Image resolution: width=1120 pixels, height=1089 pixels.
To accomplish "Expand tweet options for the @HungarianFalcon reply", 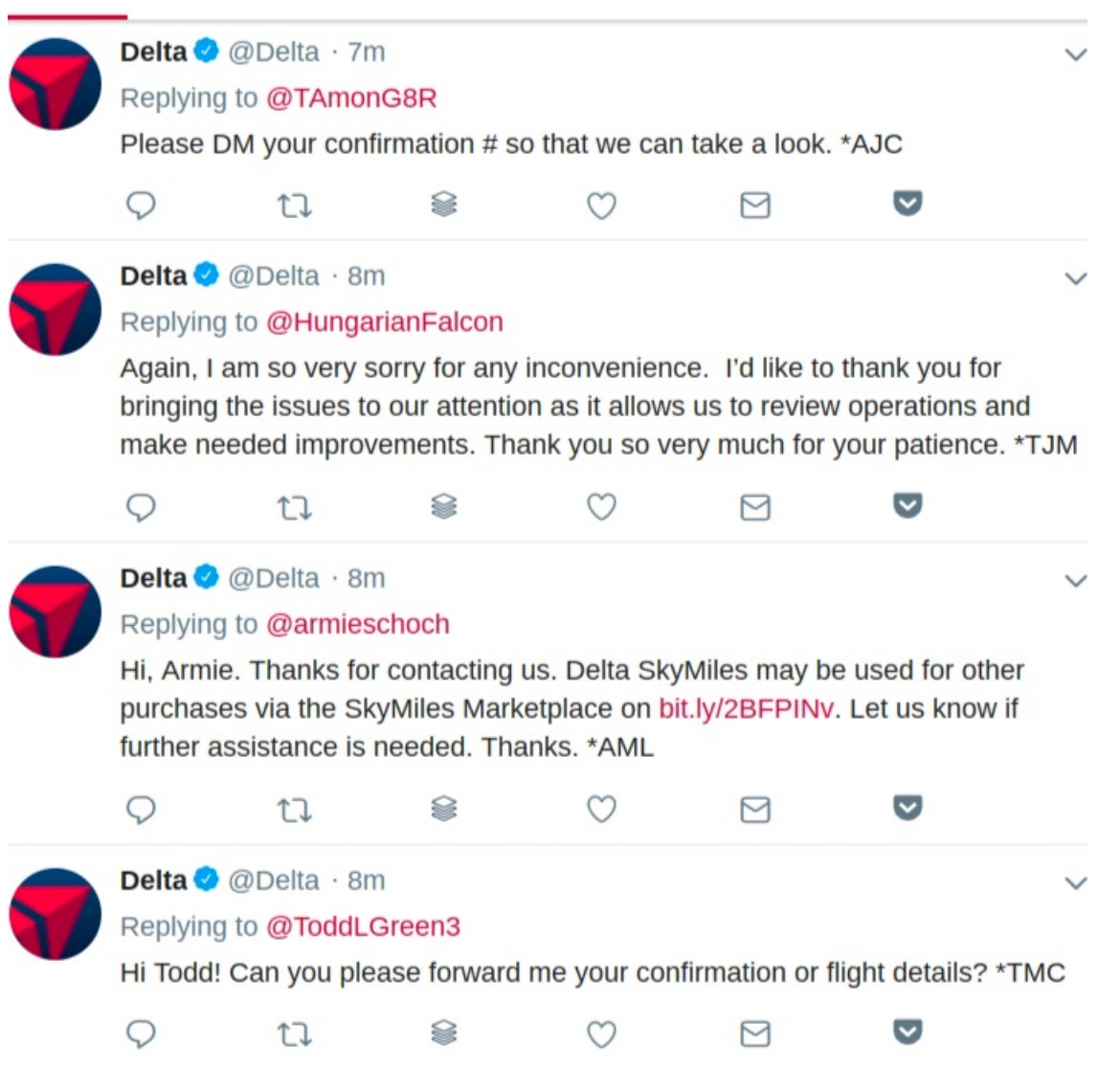I will point(1076,278).
